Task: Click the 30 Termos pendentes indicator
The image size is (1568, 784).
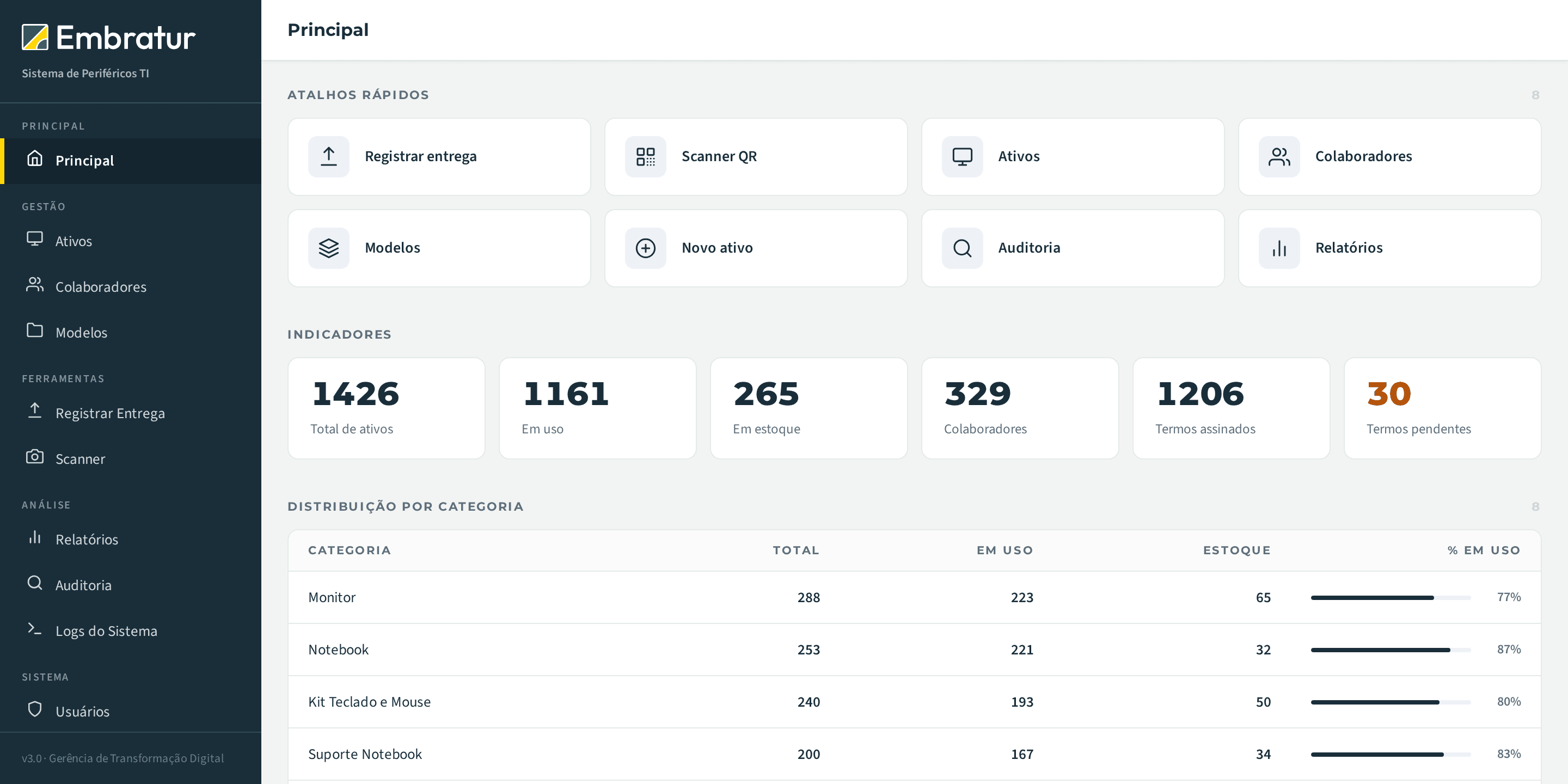Action: pyautogui.click(x=1443, y=408)
